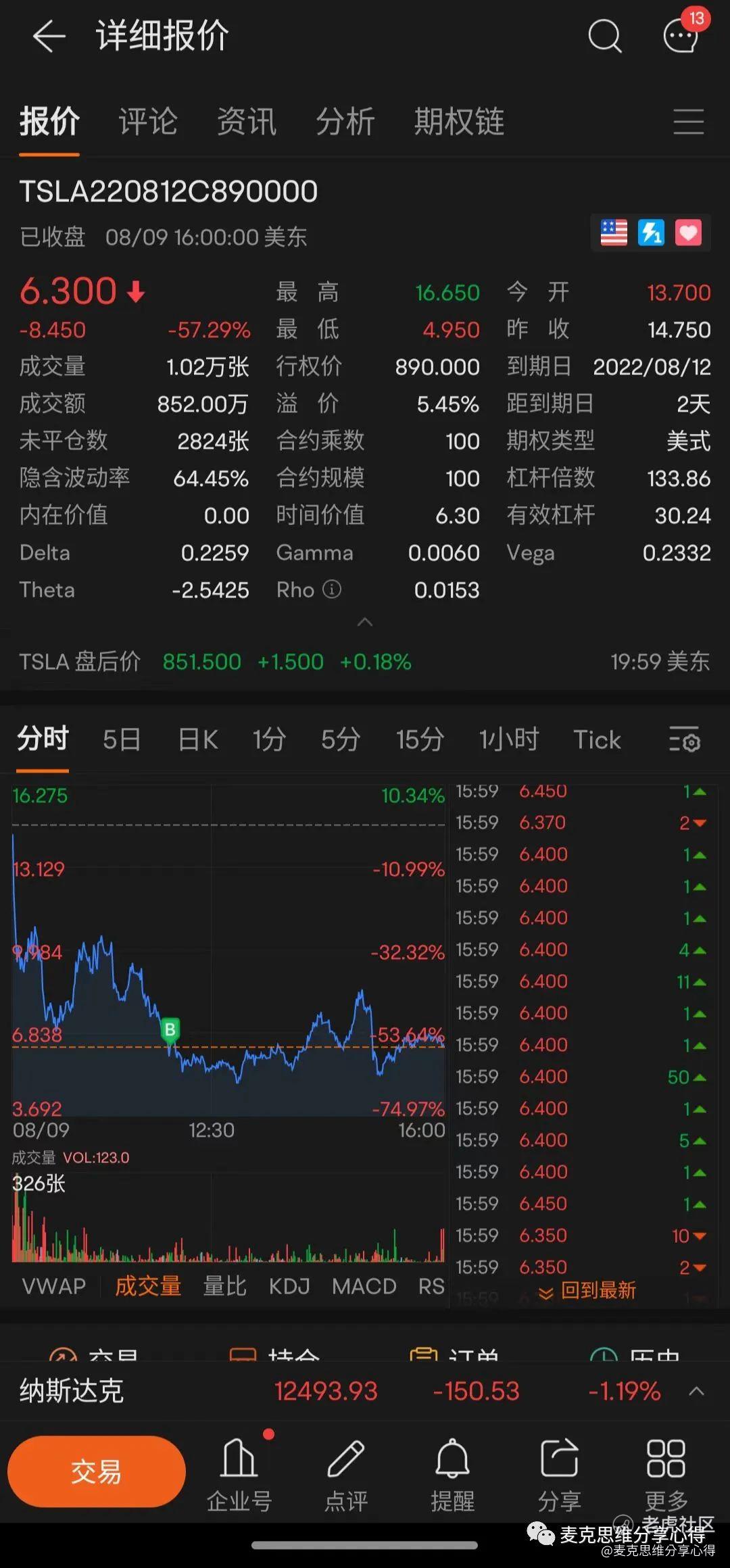Image resolution: width=730 pixels, height=1568 pixels.
Task: Tap the US flag market icon
Action: [614, 233]
